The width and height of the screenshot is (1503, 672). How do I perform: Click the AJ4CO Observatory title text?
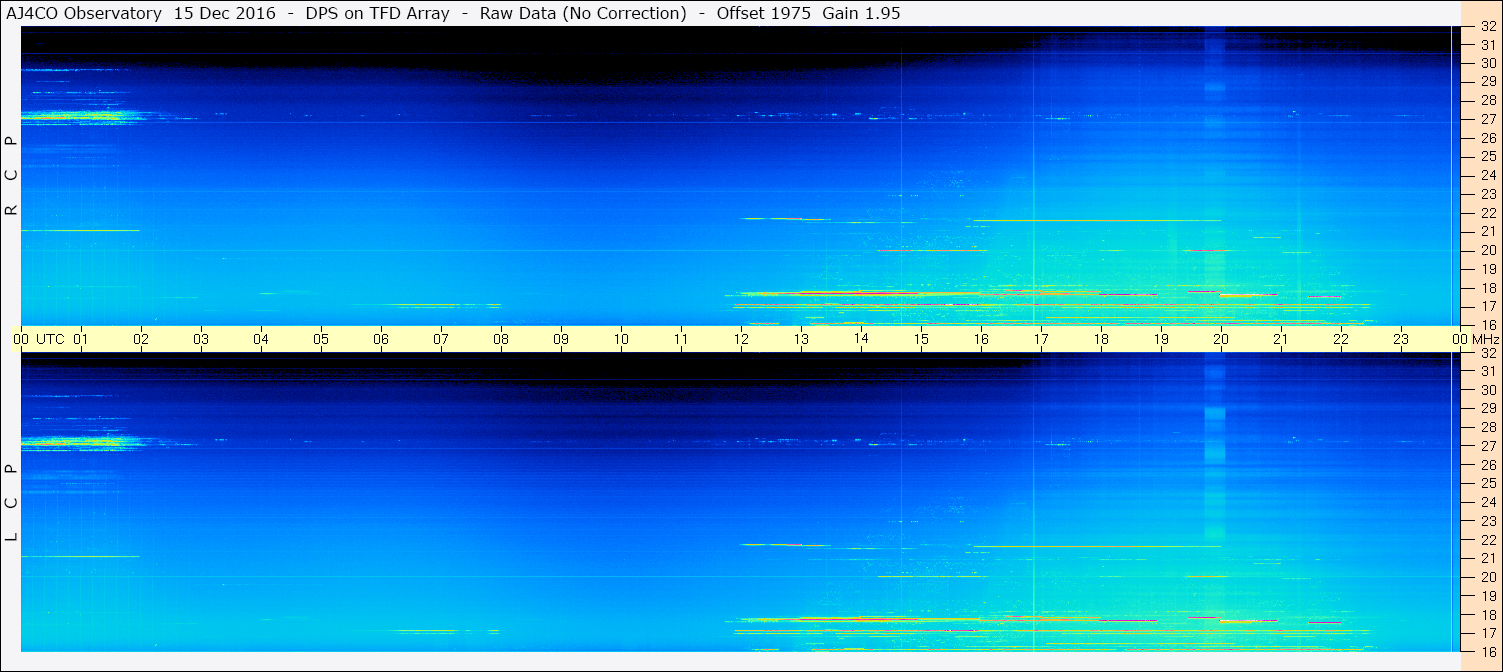[x=83, y=13]
